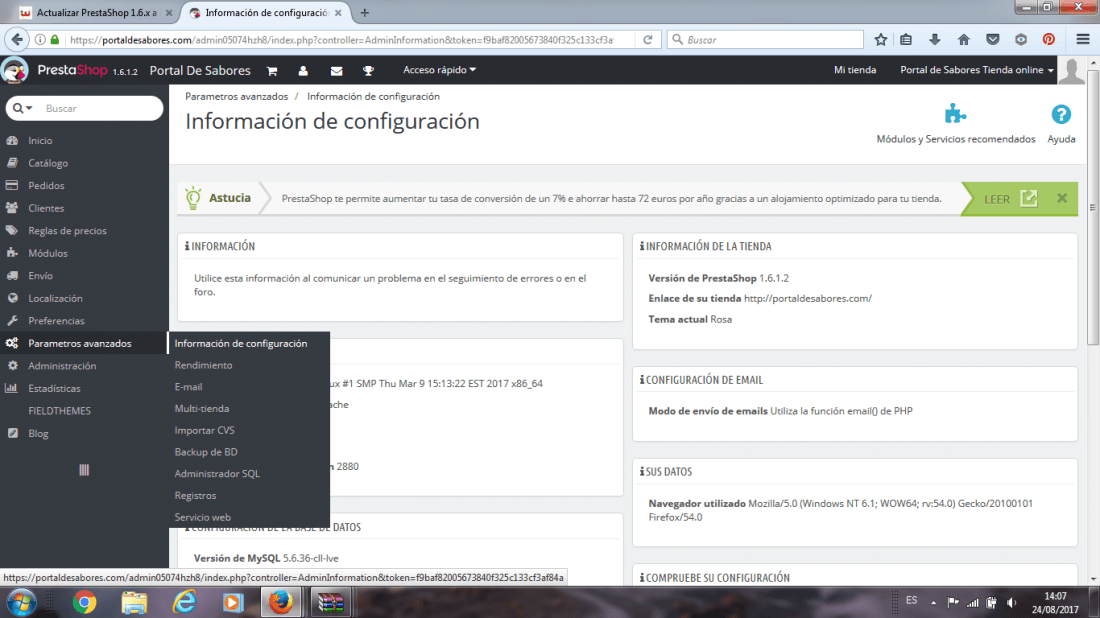
Task: Open the customers person icon in header
Action: [x=303, y=71]
